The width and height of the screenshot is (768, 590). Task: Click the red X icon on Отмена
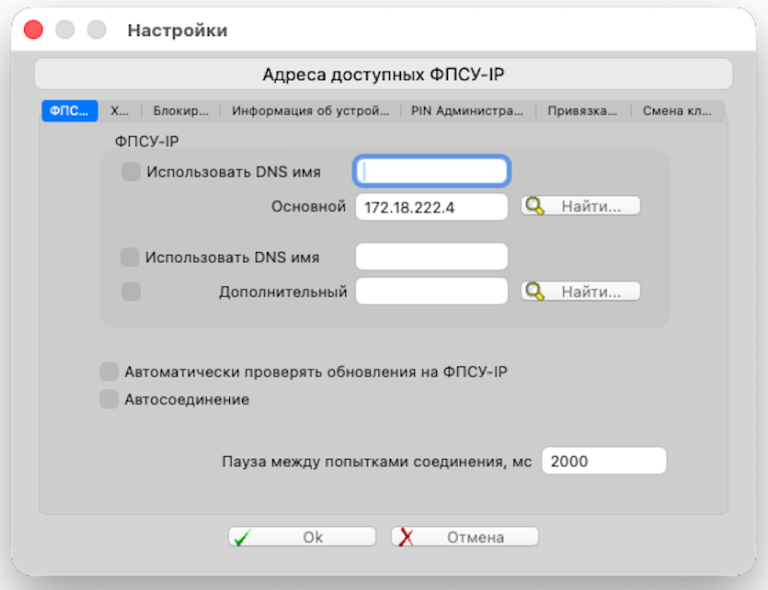[x=406, y=537]
